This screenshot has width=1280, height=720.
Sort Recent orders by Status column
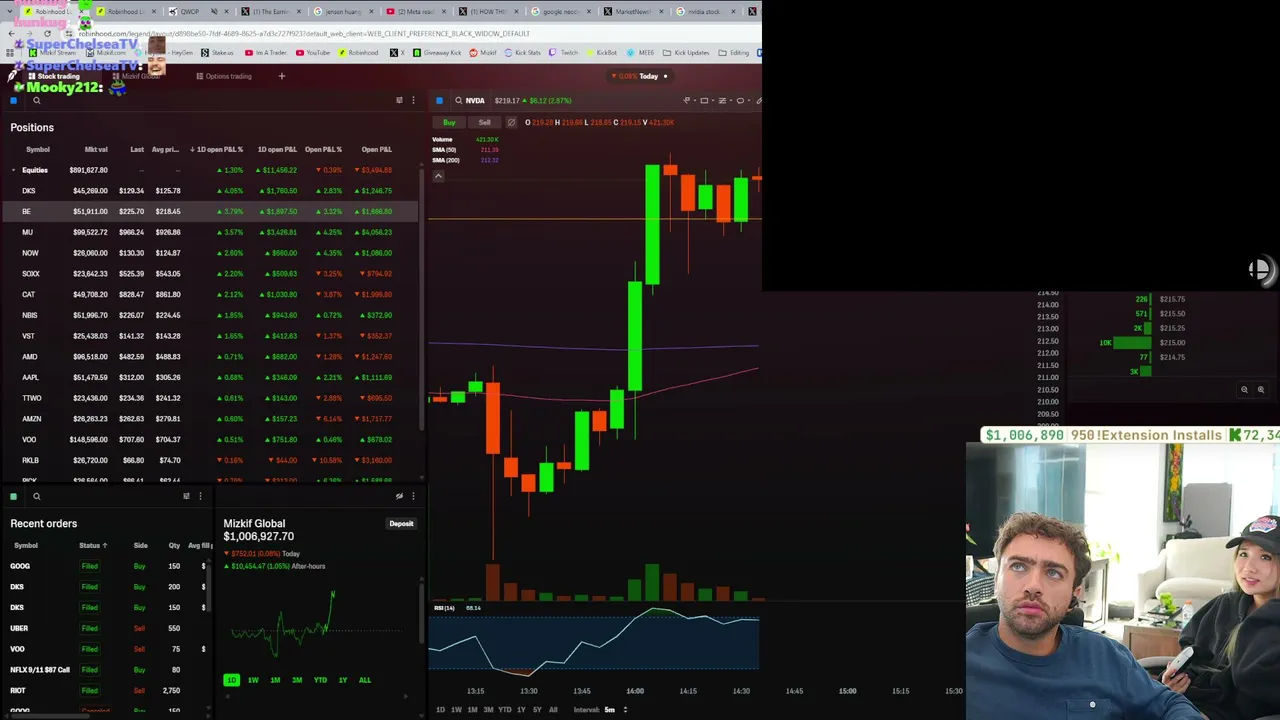pos(93,545)
